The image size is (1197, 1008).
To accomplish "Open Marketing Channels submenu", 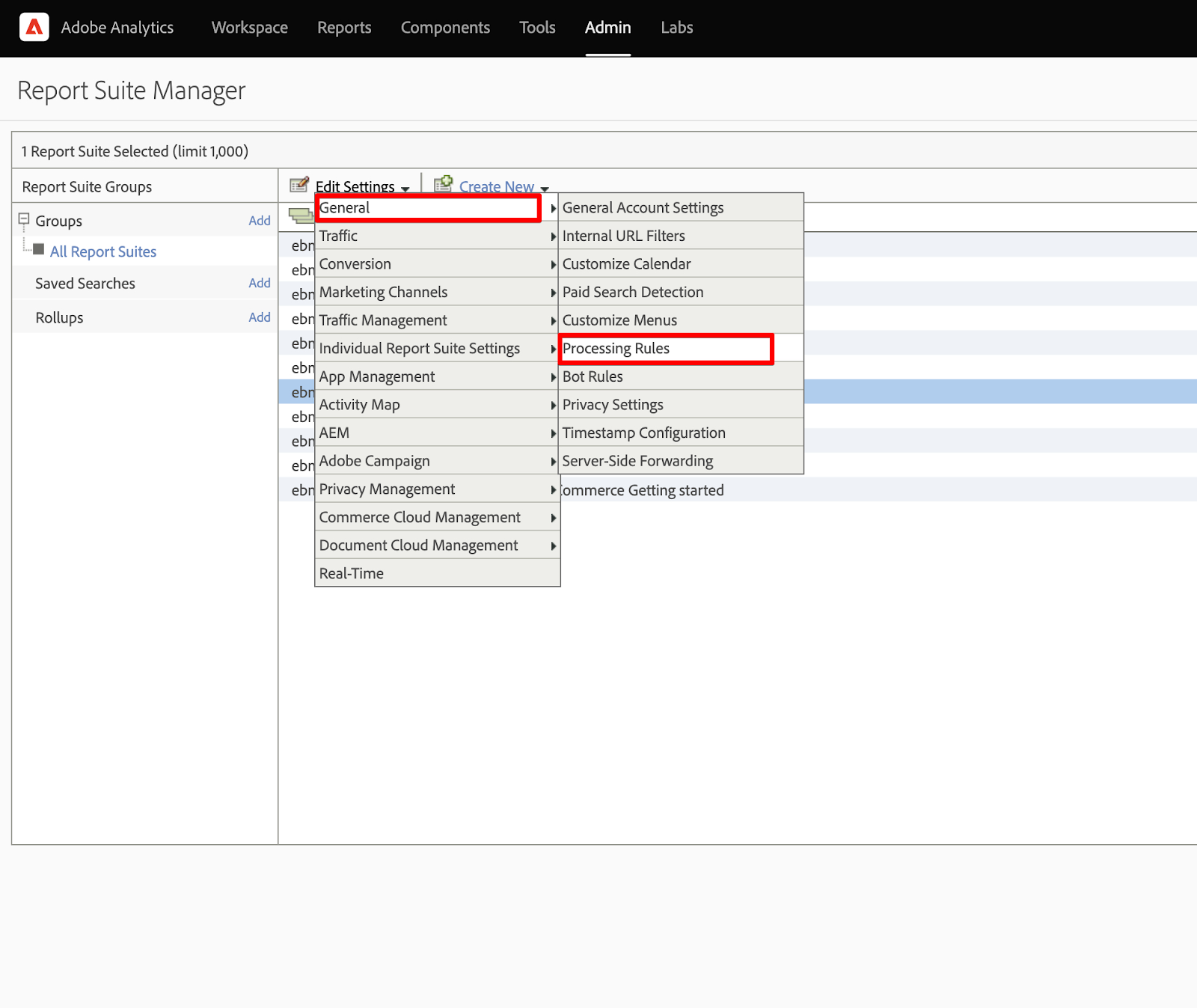I will [438, 292].
